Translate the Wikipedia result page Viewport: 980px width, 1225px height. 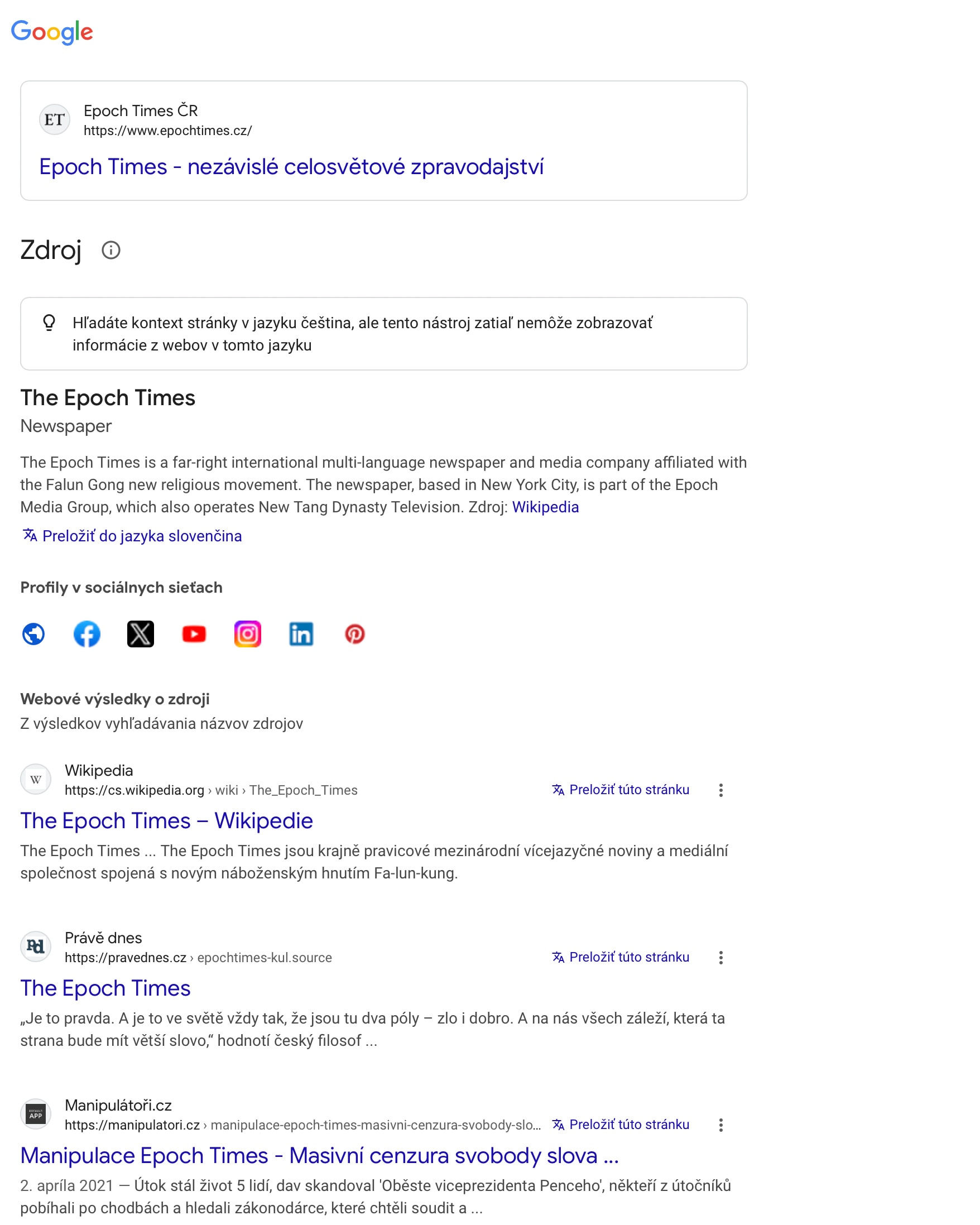[x=621, y=790]
